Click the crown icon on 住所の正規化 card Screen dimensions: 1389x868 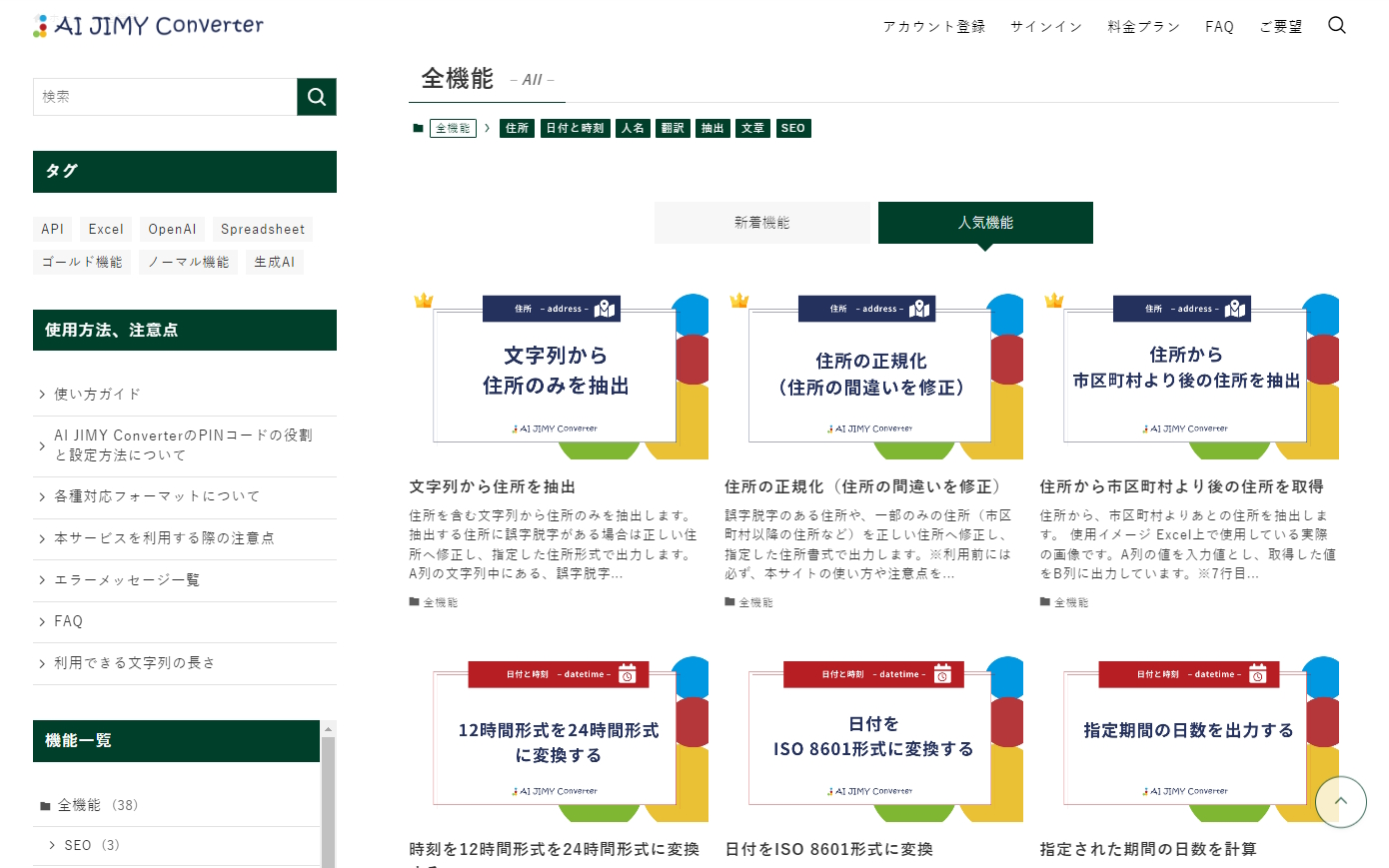739,299
